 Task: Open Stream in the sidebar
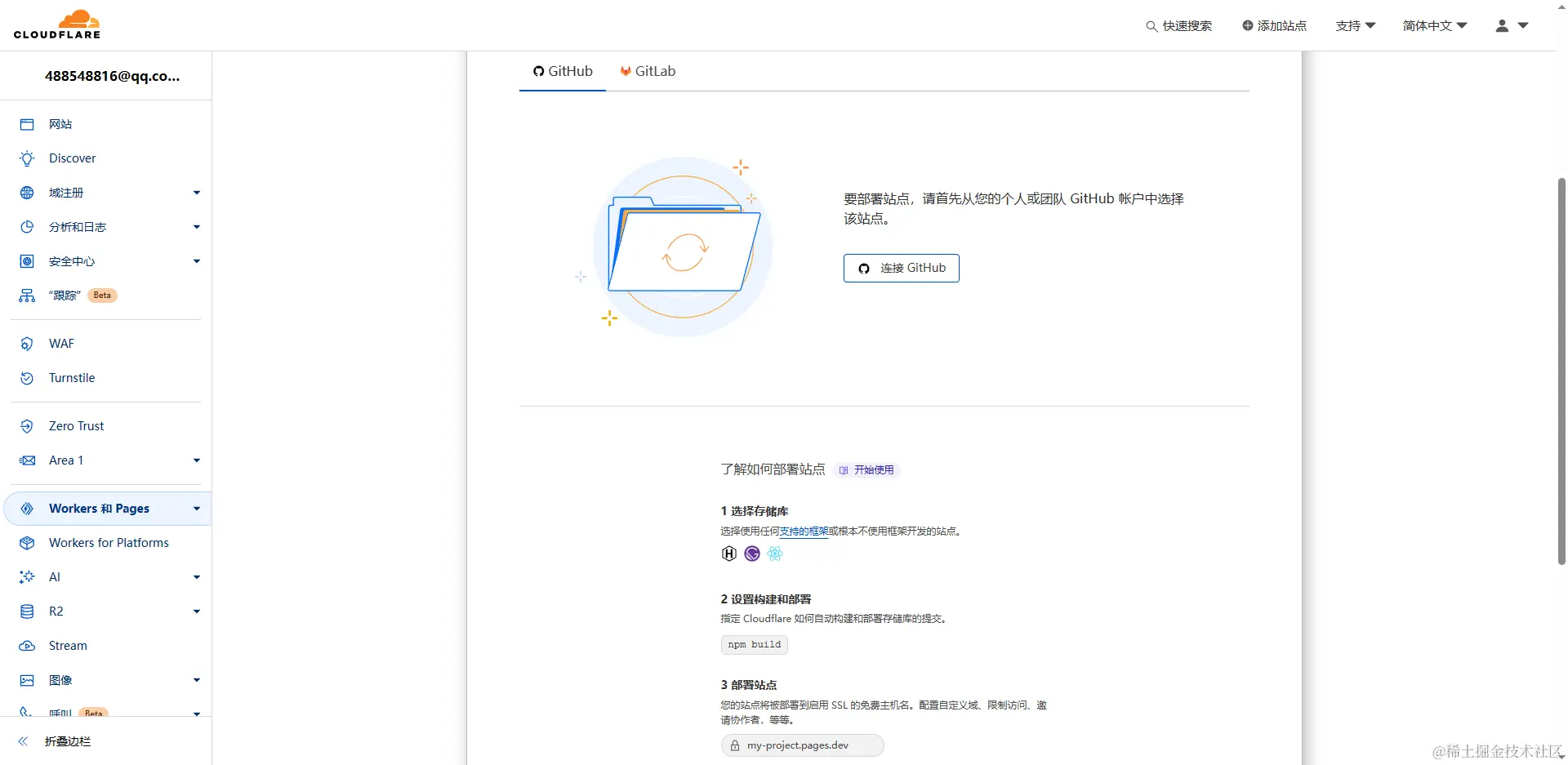pos(68,646)
